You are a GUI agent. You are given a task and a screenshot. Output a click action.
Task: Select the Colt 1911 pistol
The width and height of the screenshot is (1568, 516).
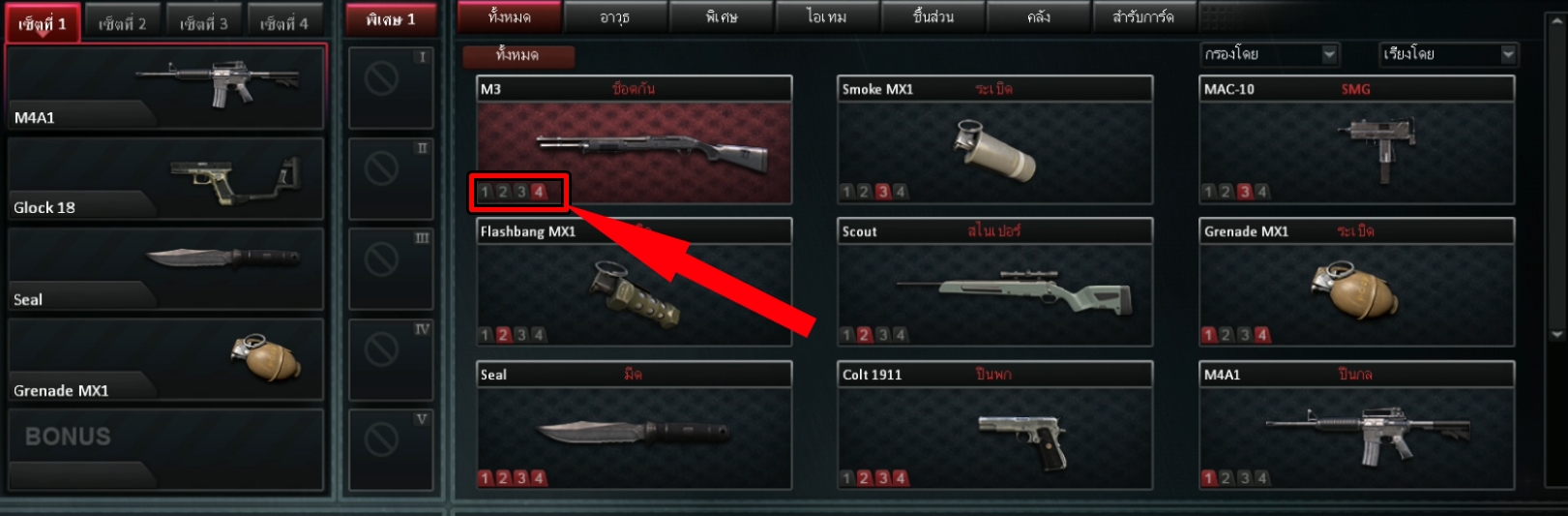(x=995, y=426)
